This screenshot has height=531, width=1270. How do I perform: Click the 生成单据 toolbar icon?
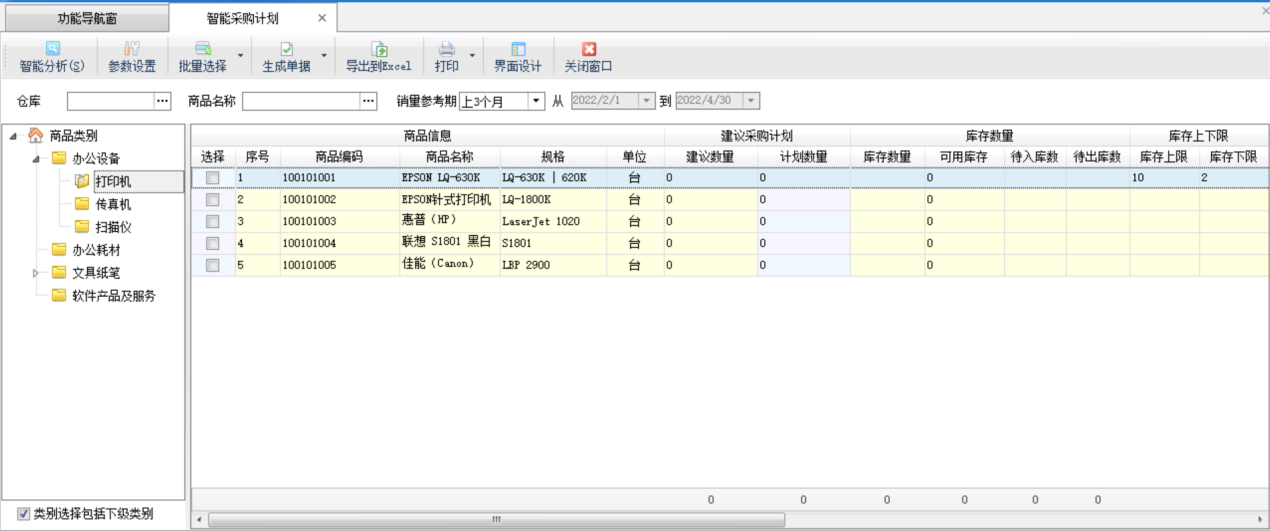click(286, 49)
